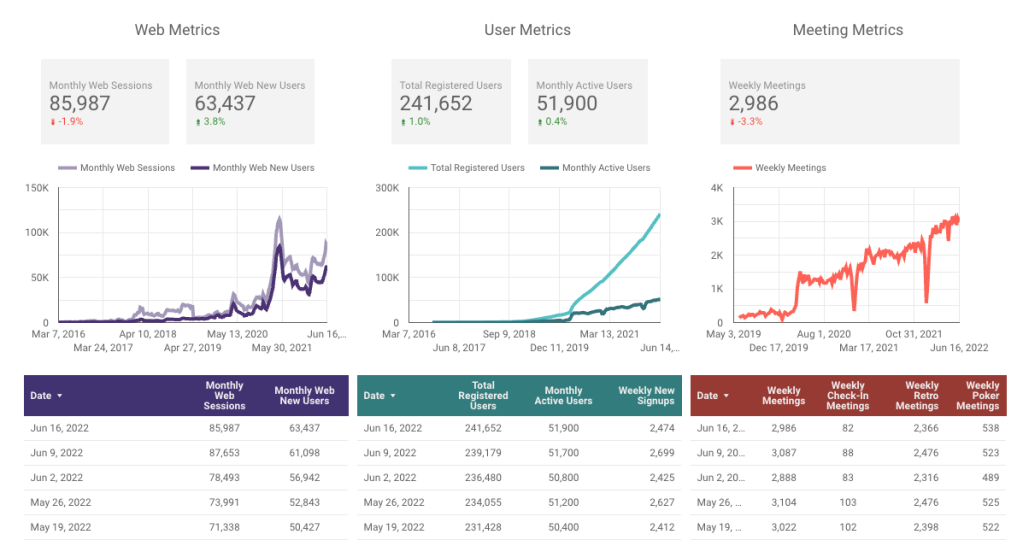This screenshot has height=546, width=1023.
Task: Click the green up arrow under Monthly Web New Users
Action: point(198,122)
